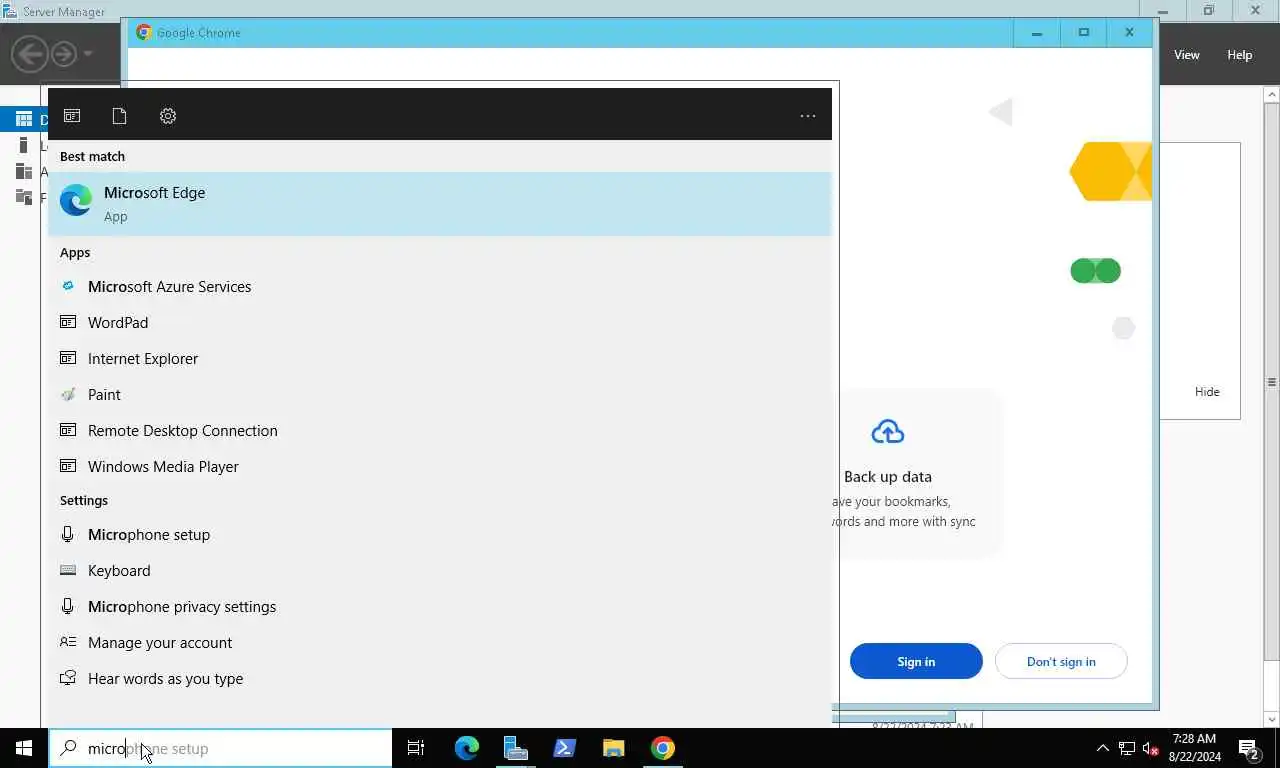Open the Help menu in Server Manager
The image size is (1280, 768).
[1240, 55]
